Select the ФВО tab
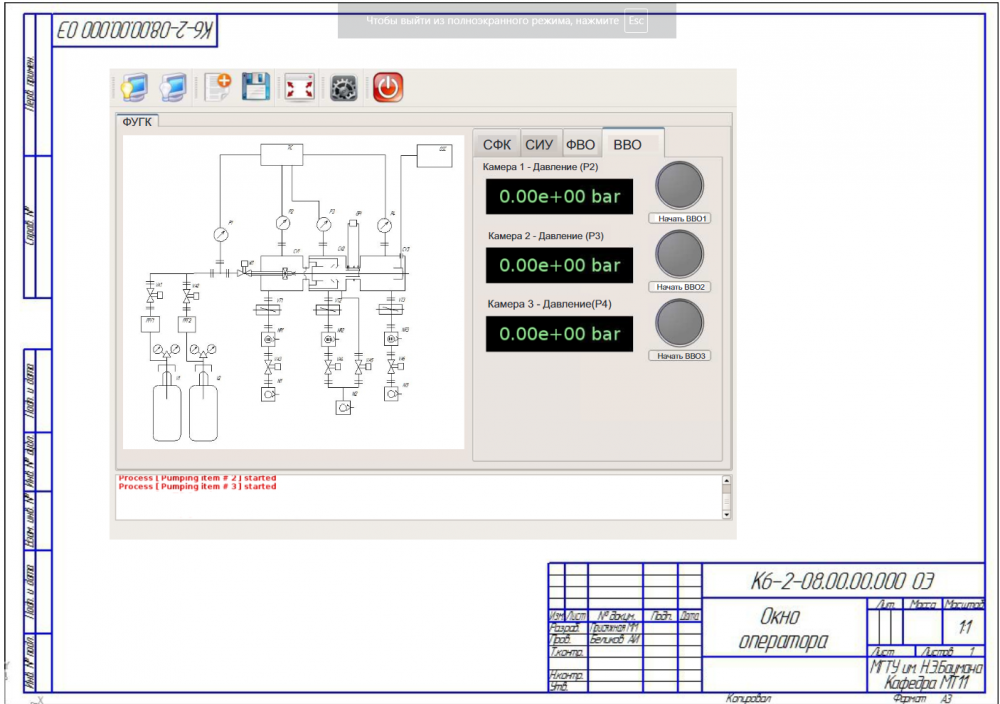The image size is (1000, 704). coord(581,145)
